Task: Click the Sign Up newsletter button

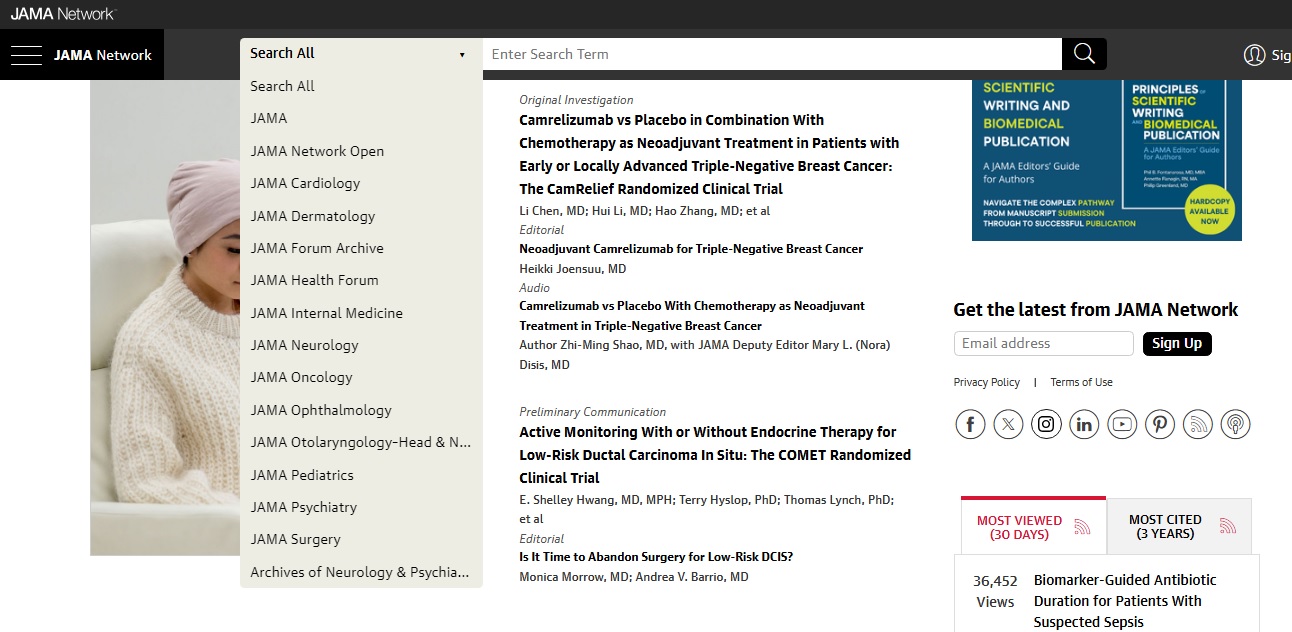Action: 1177,343
